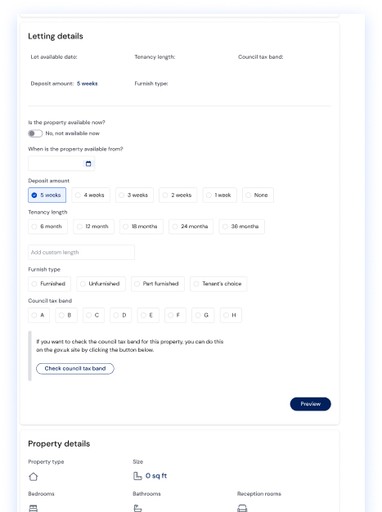Click the house property type icon
The height and width of the screenshot is (512, 382).
coord(33,477)
